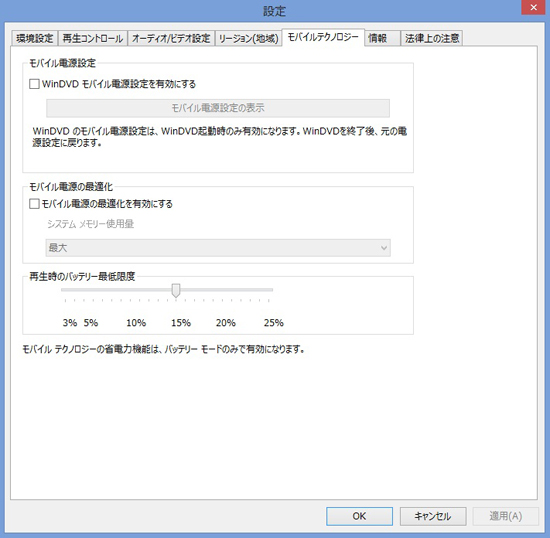
Task: Open the リージョン(地域) tab
Action: [x=248, y=38]
